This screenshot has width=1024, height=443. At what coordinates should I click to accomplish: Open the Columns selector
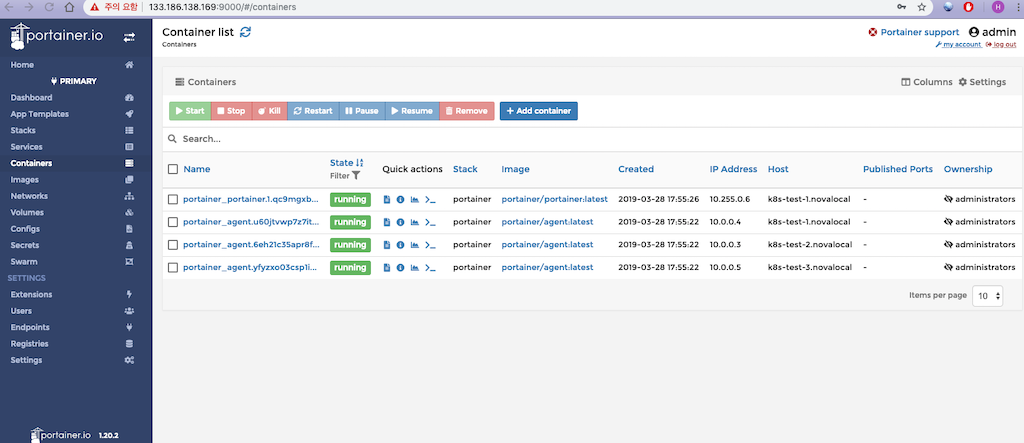tap(927, 82)
